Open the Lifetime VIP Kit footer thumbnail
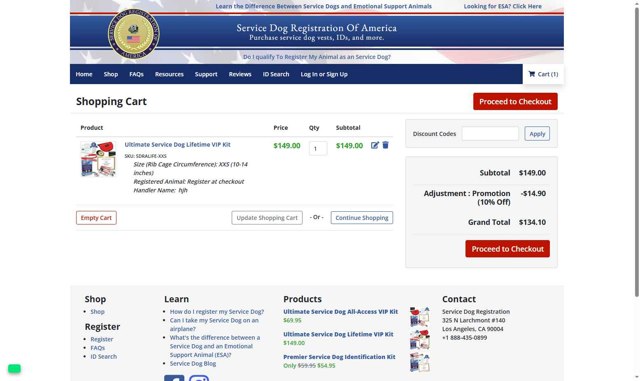The height and width of the screenshot is (381, 640). tap(420, 339)
